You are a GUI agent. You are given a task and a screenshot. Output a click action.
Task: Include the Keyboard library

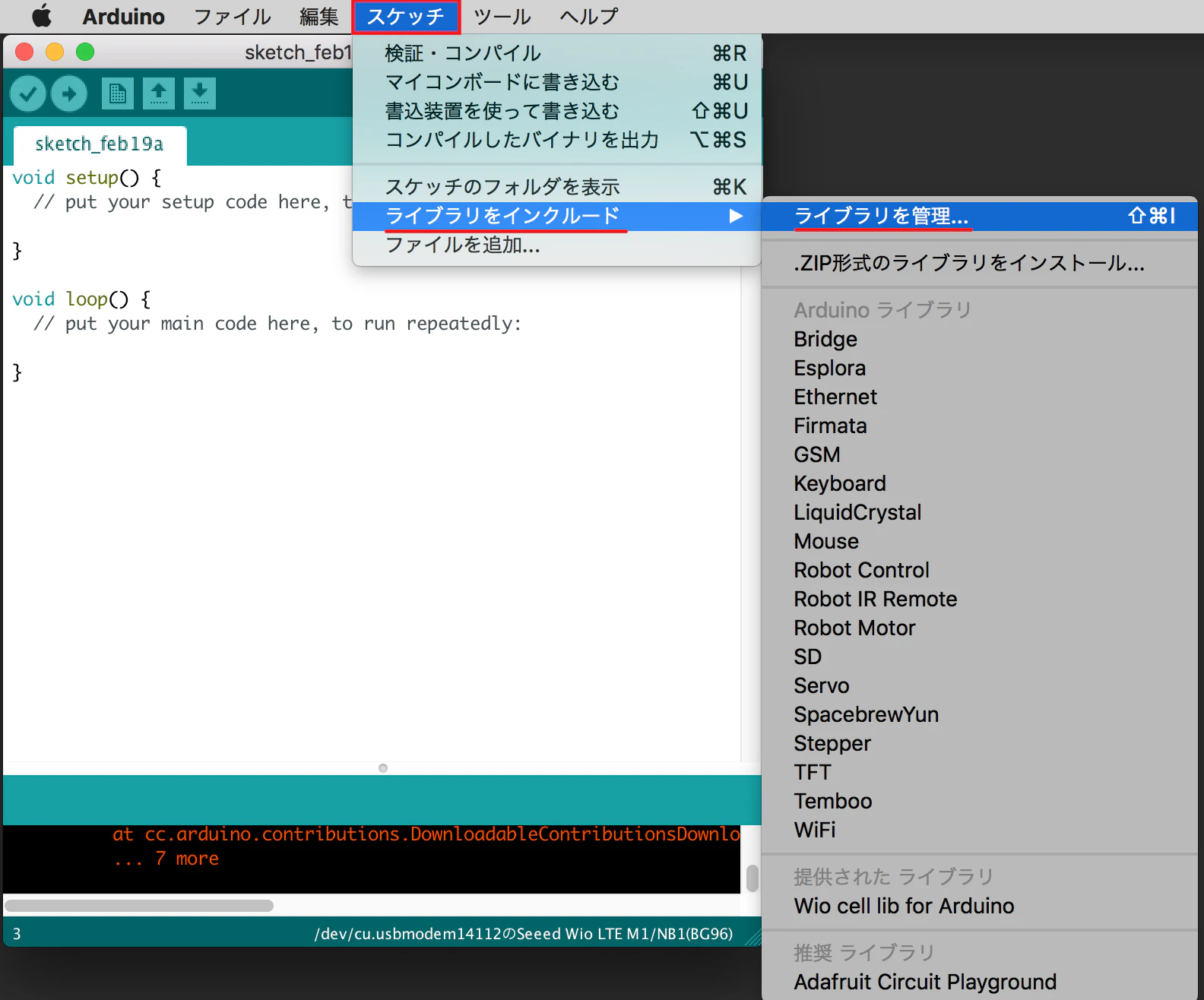(980, 483)
